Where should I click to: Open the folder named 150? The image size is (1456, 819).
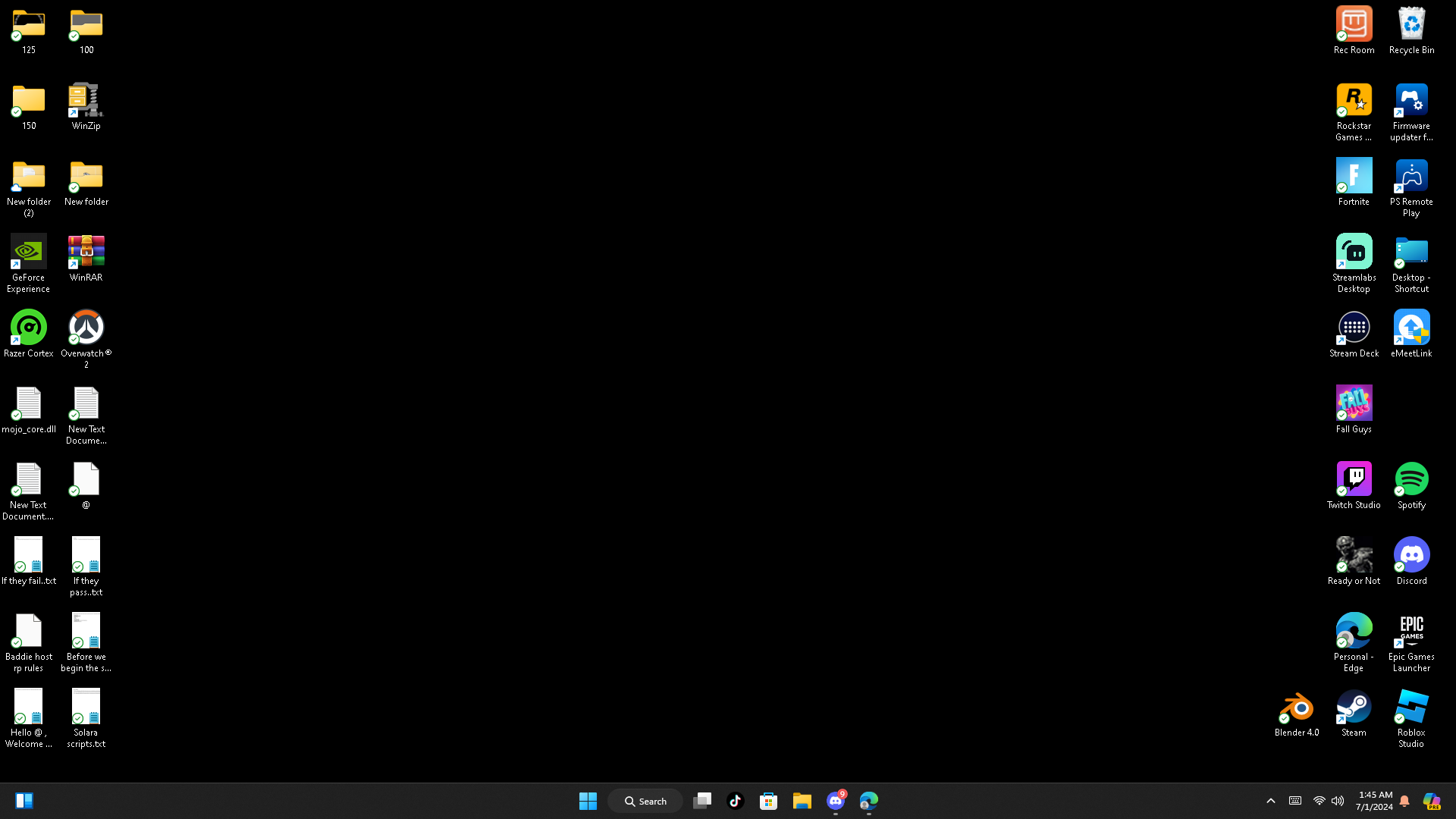[28, 106]
